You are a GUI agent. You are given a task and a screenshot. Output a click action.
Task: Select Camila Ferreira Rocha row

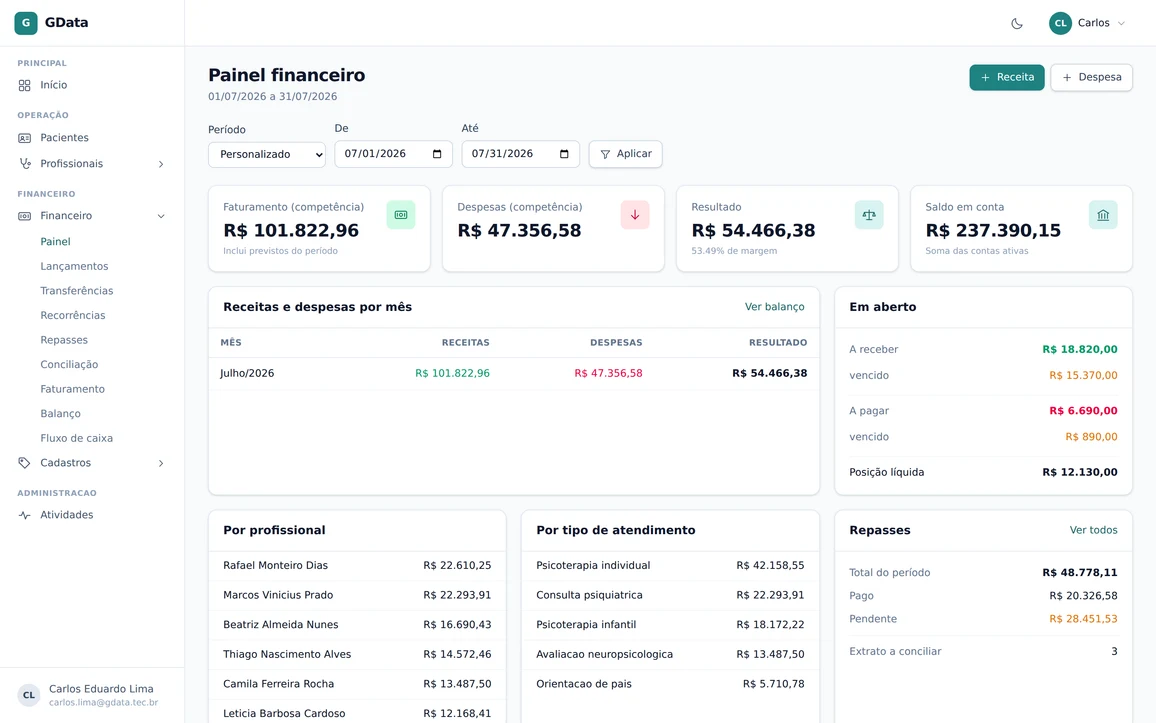[x=358, y=684]
